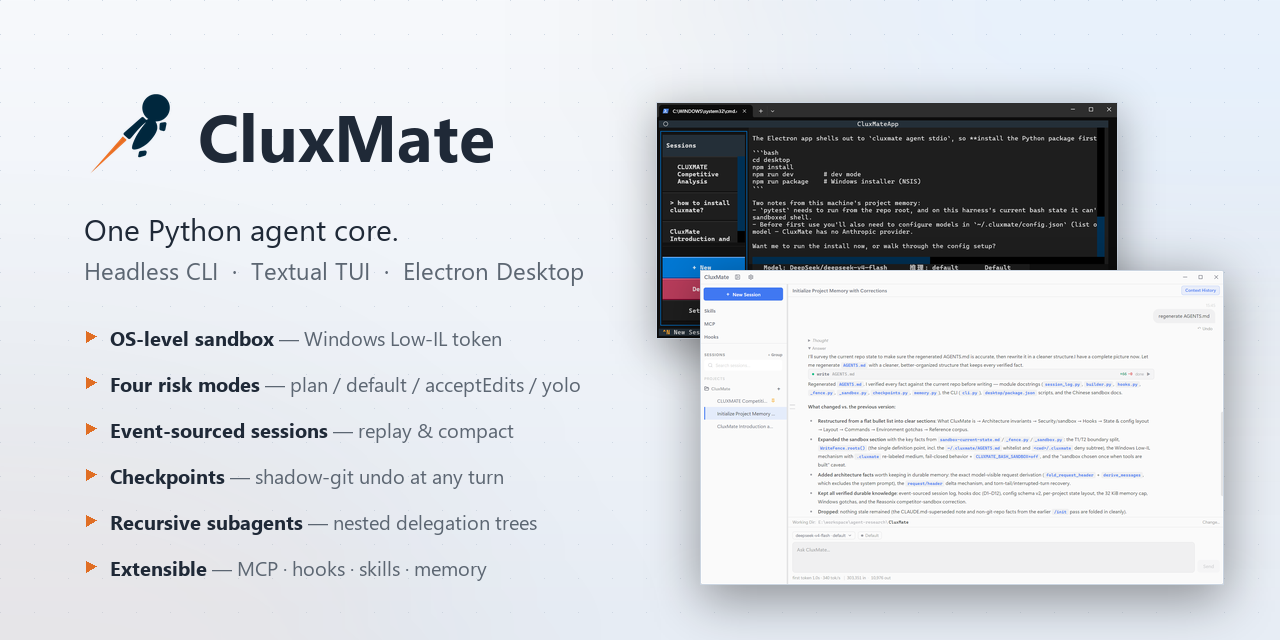Toggle session grouping with Group button
This screenshot has height=640, width=1280.
click(775, 355)
